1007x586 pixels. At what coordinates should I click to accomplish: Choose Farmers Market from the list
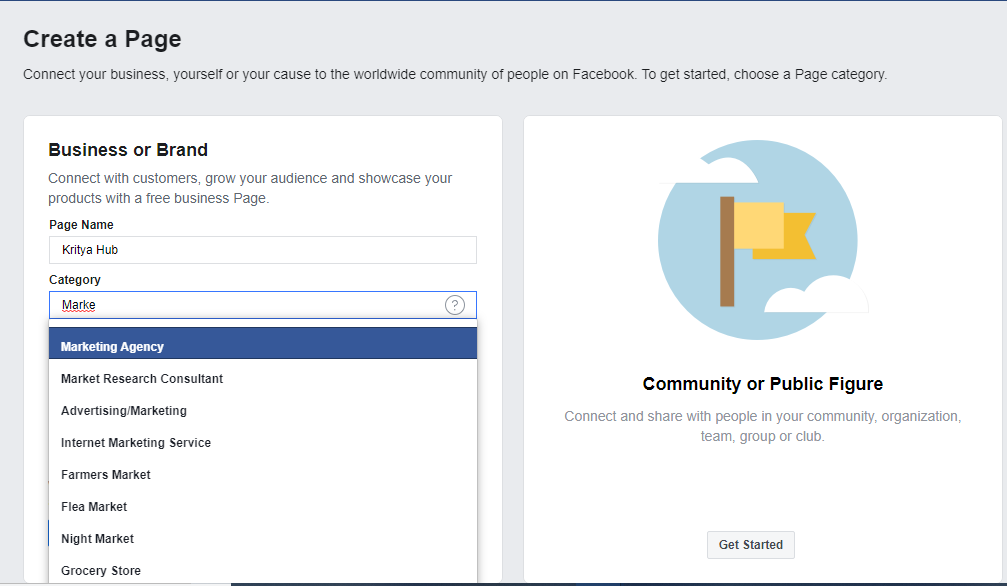click(263, 475)
